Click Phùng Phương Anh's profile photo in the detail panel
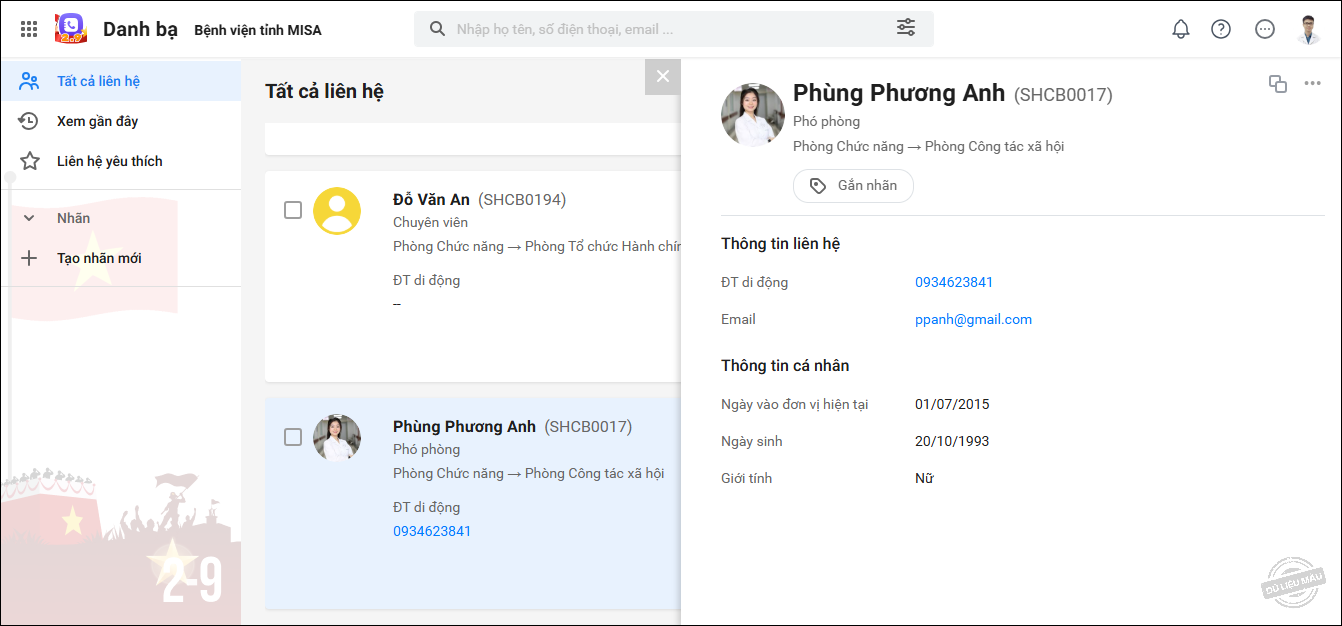This screenshot has height=626, width=1342. pos(753,115)
